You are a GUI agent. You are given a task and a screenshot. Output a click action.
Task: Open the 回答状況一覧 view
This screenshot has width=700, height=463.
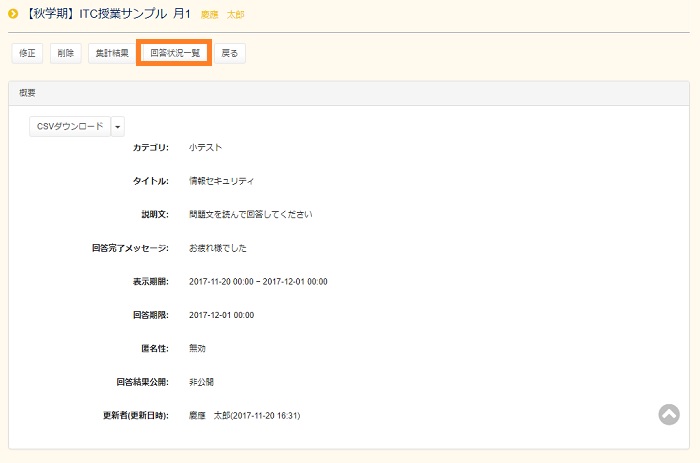click(173, 53)
